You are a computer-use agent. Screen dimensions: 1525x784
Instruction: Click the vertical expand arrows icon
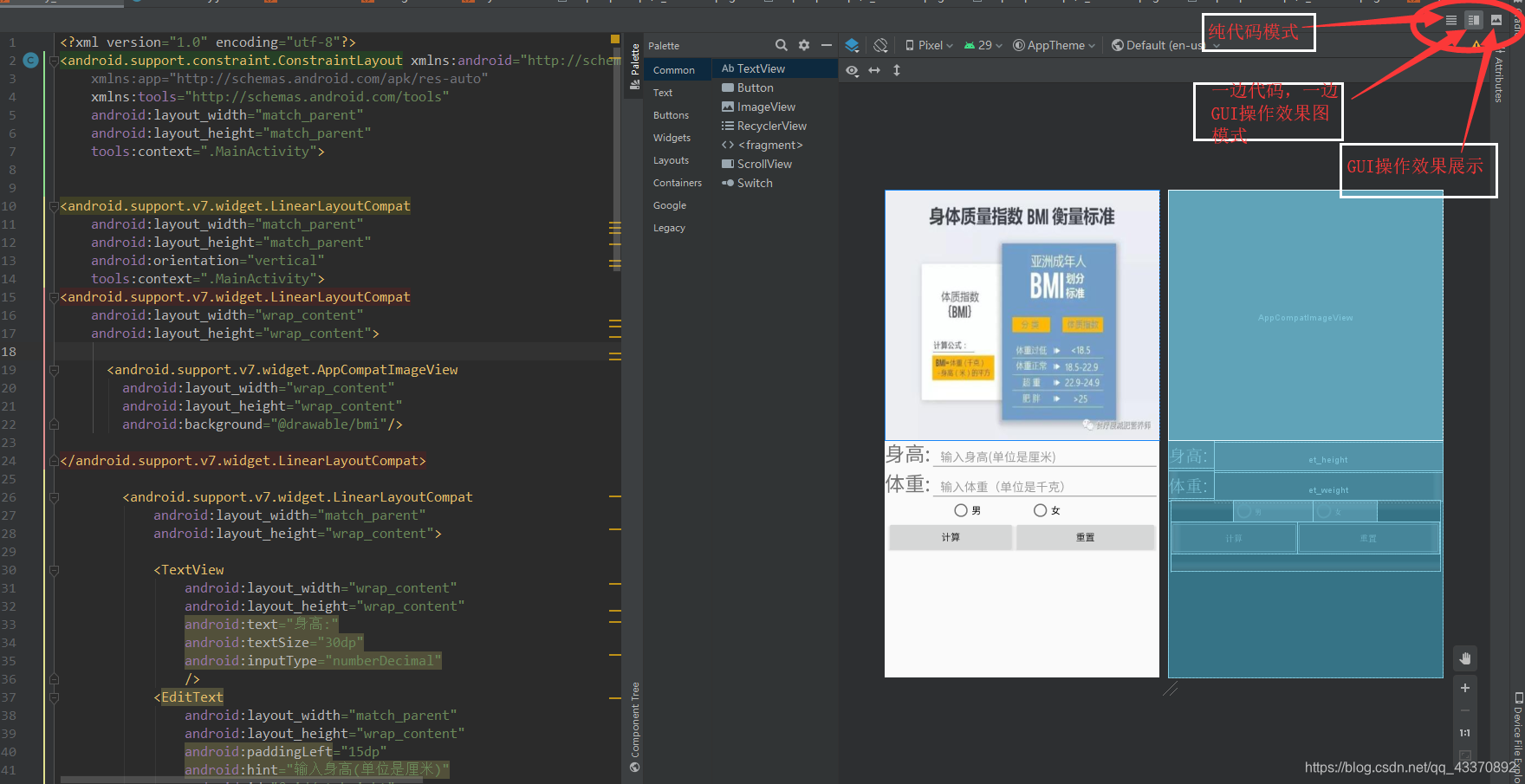pyautogui.click(x=897, y=70)
